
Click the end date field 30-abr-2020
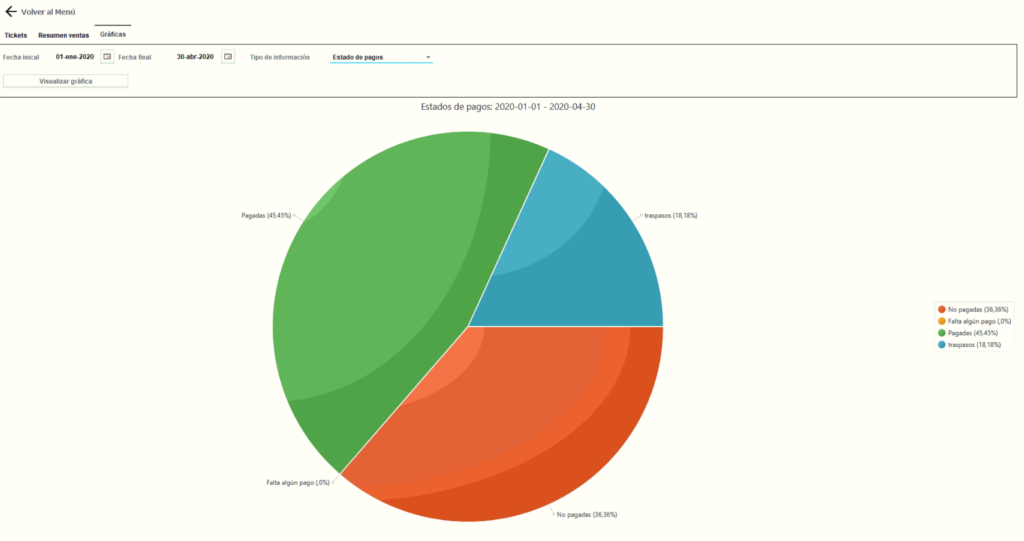(195, 57)
